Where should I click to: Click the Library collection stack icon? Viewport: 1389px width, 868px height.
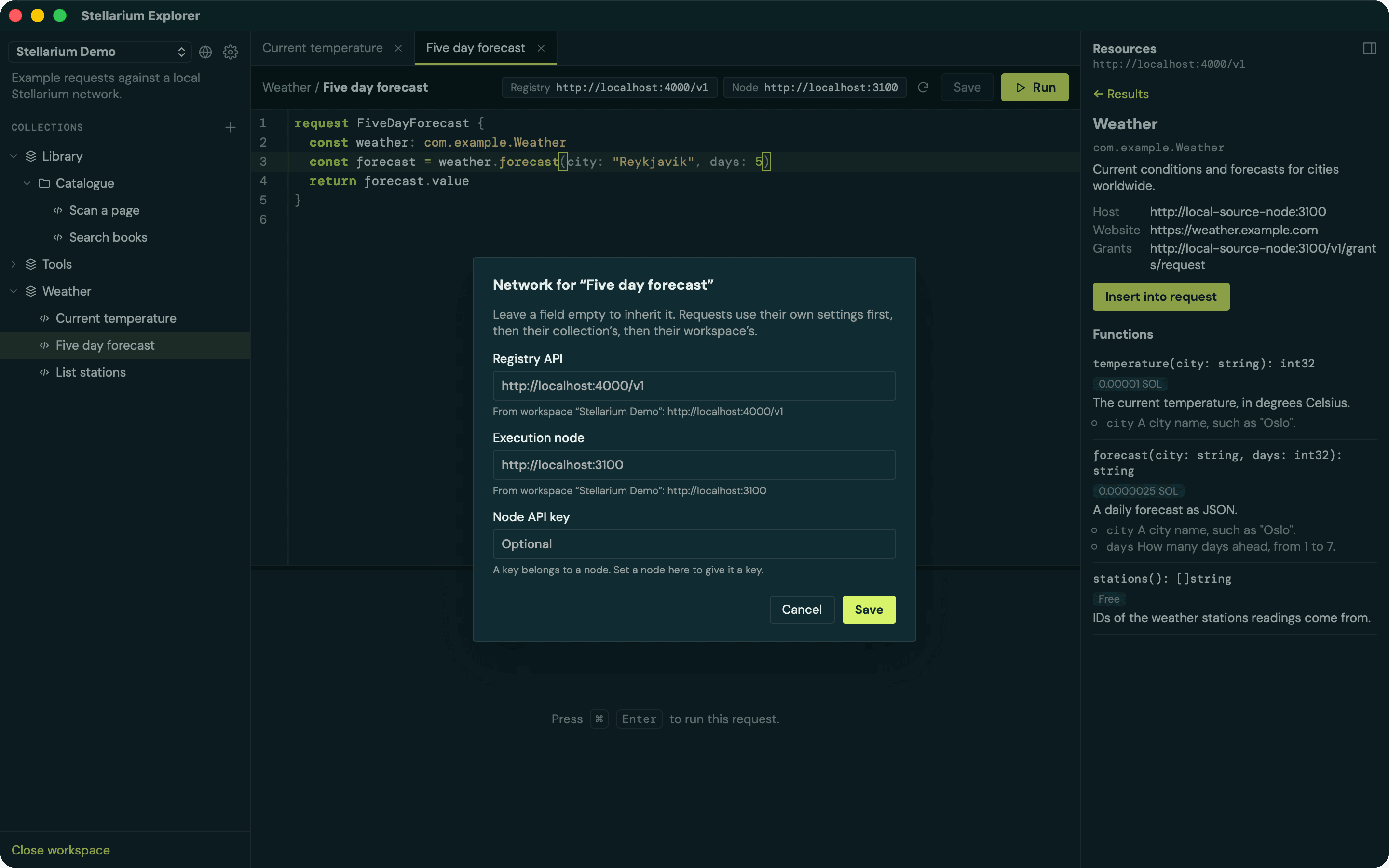click(31, 156)
